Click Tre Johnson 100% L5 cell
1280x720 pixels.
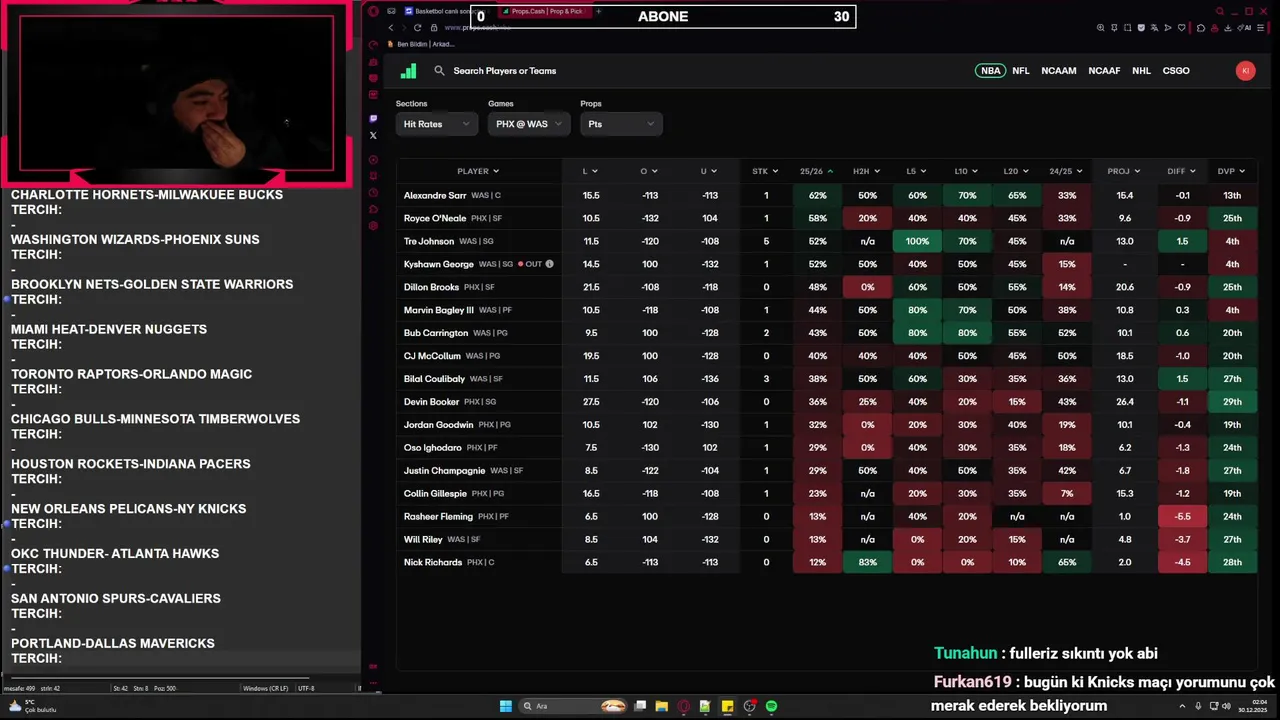click(x=917, y=241)
